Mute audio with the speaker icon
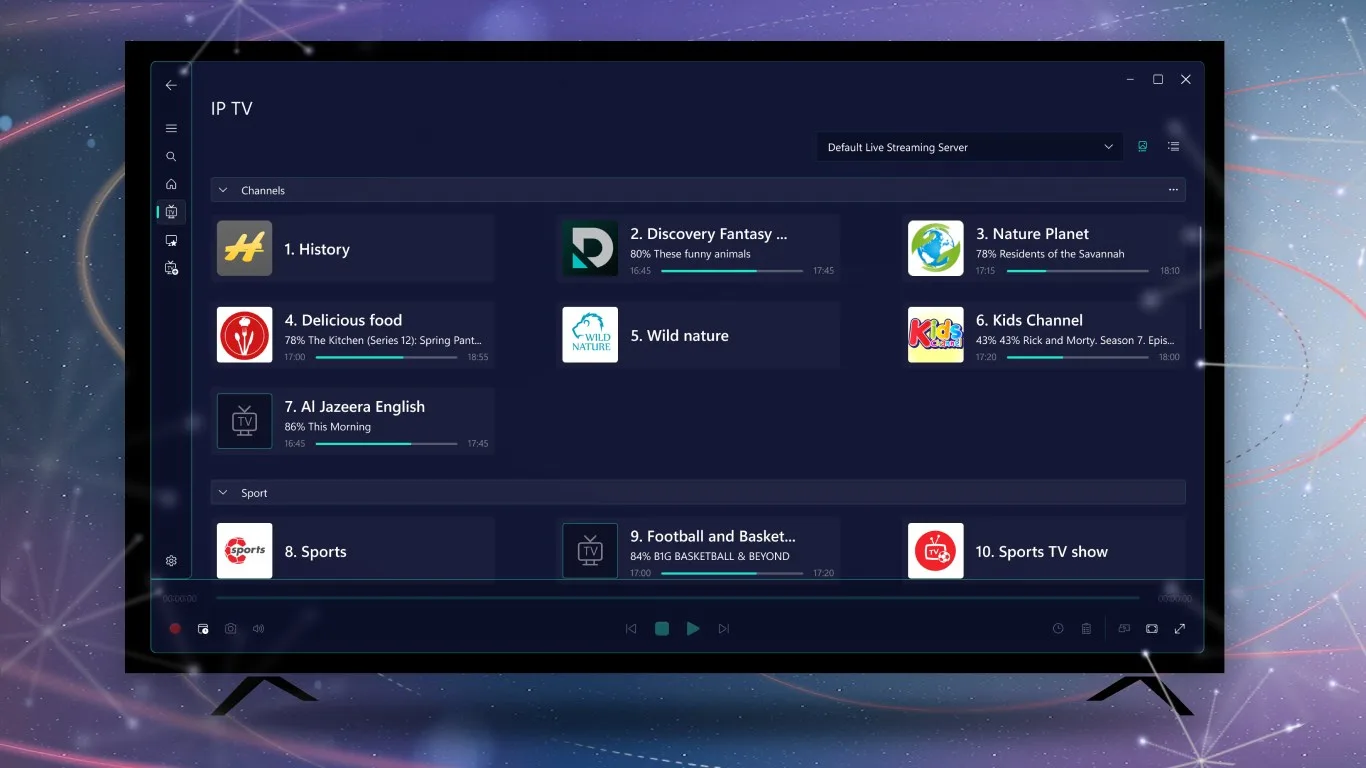1366x768 pixels. tap(259, 629)
